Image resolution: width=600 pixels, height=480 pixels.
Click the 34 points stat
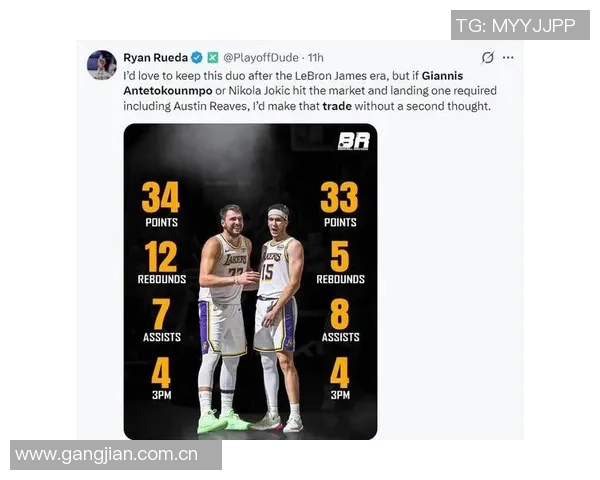tap(161, 205)
